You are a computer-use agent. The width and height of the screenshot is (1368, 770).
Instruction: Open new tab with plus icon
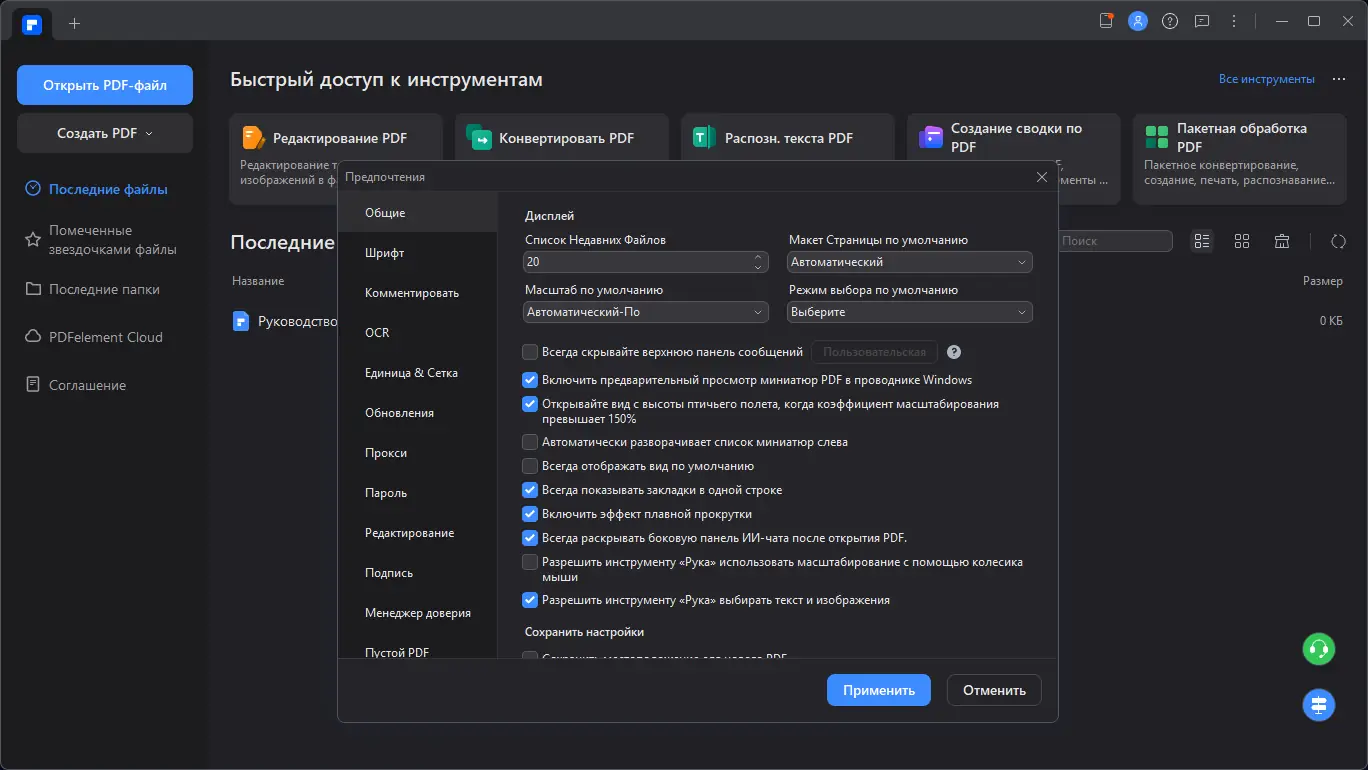(x=75, y=22)
